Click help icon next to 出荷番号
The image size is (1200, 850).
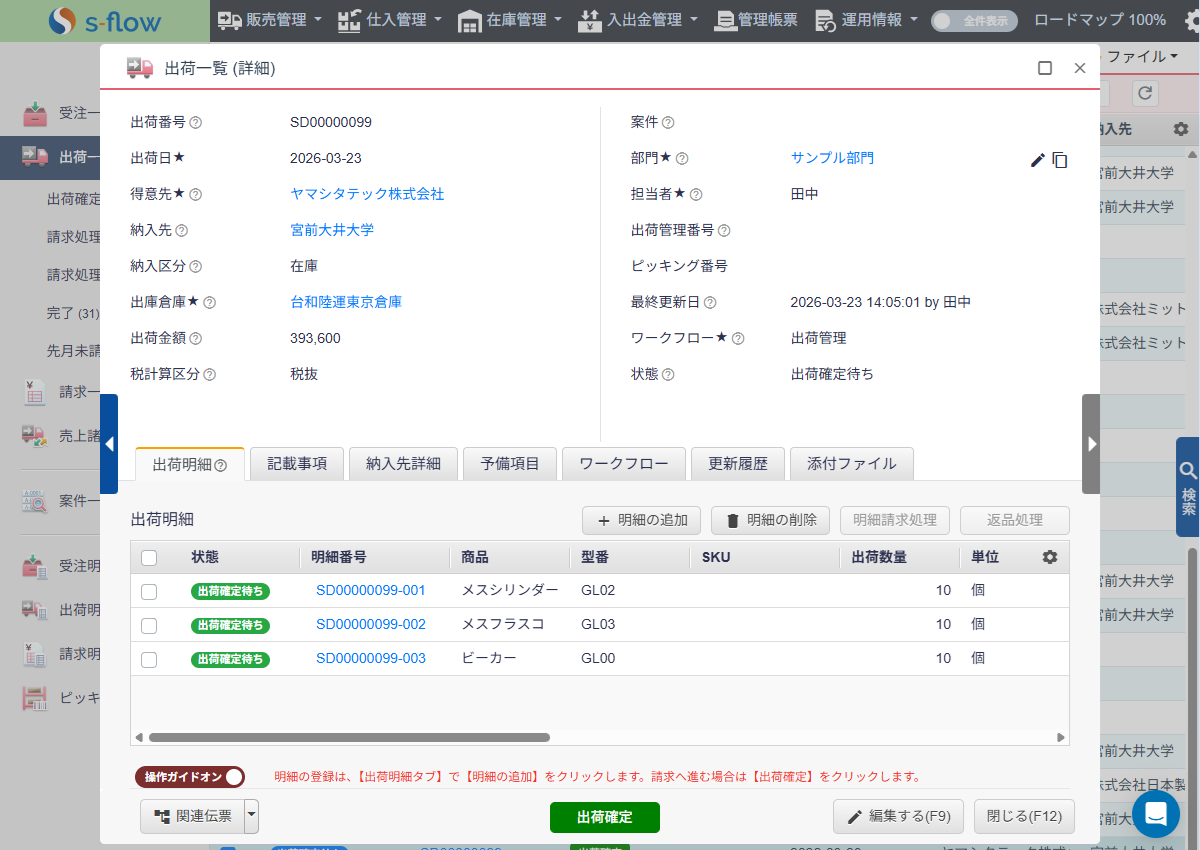tap(196, 123)
